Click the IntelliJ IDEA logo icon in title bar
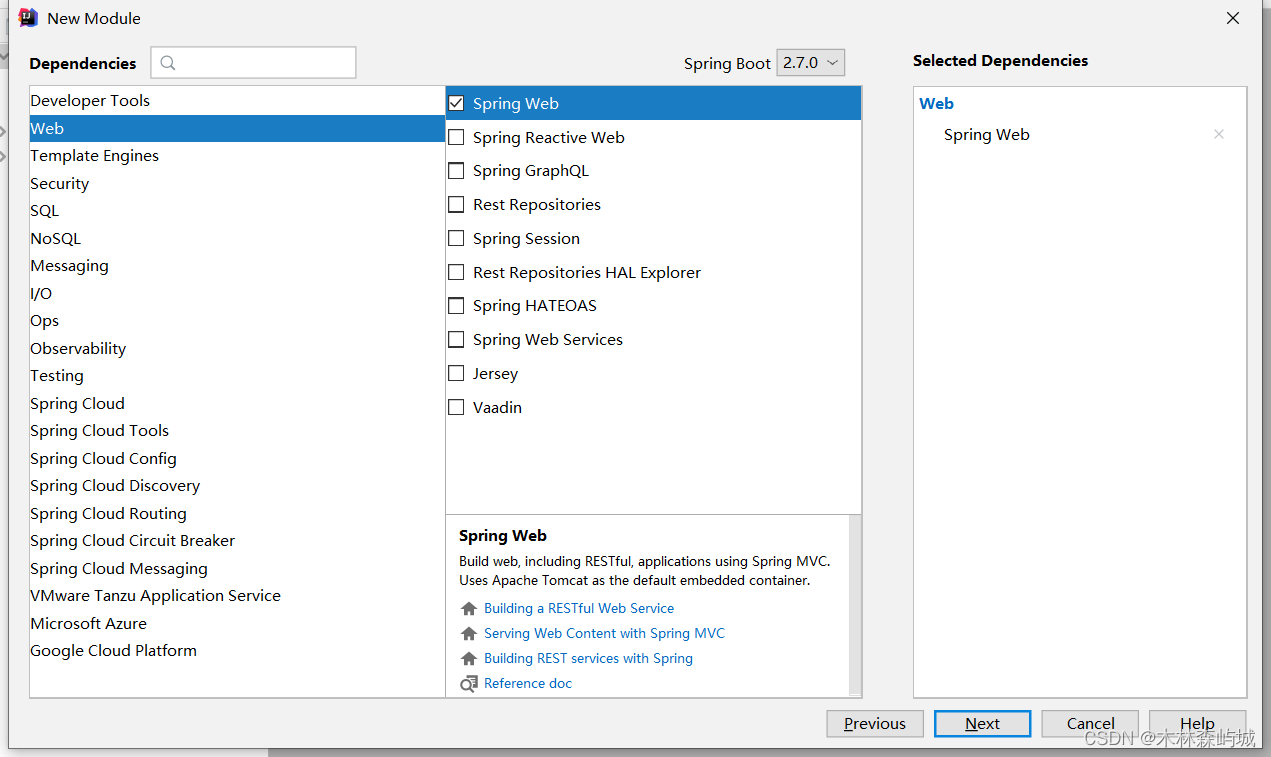The height and width of the screenshot is (757, 1271). point(28,18)
